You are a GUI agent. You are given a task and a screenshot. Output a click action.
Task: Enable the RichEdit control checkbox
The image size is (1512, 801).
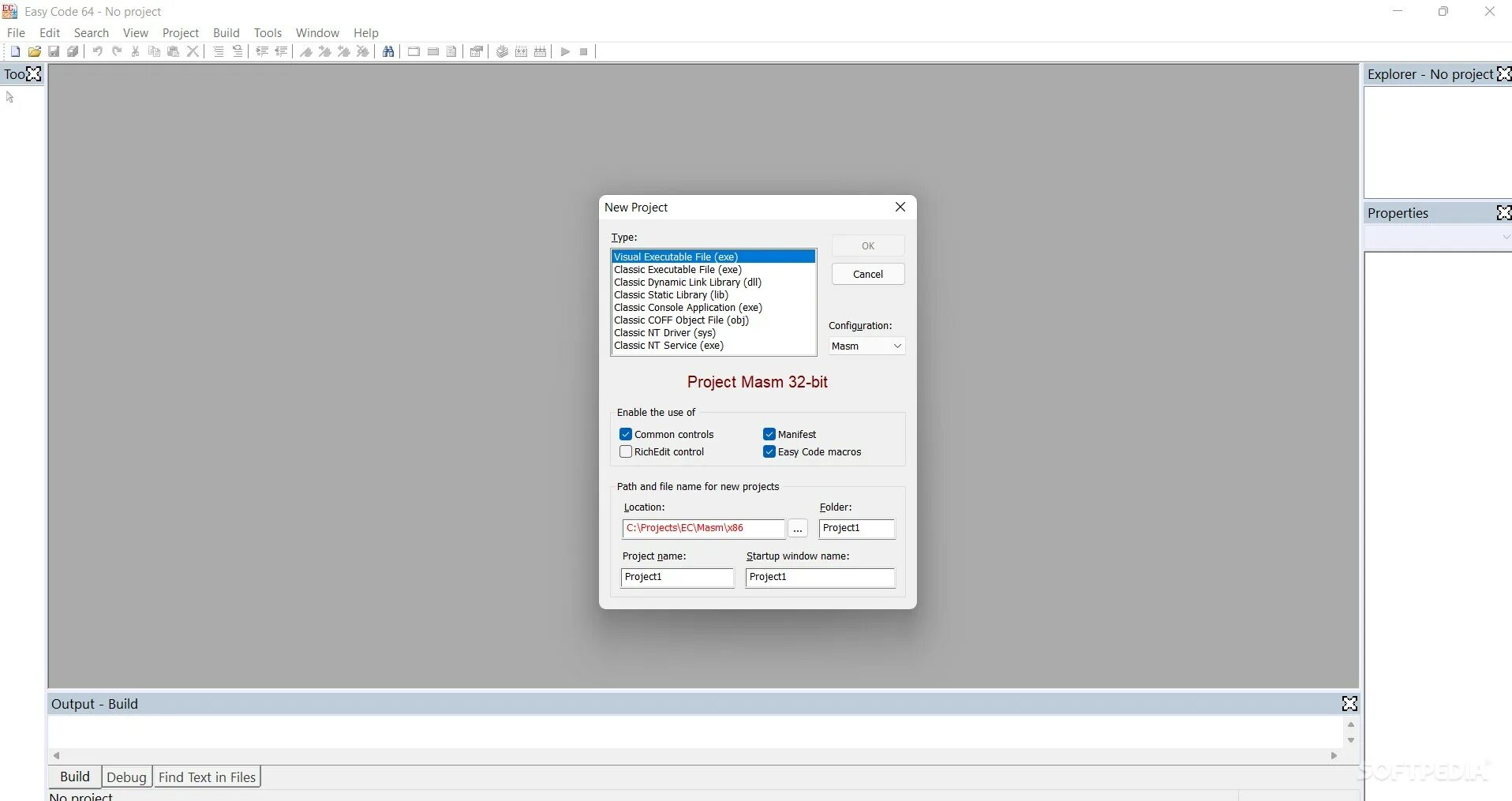pos(626,451)
